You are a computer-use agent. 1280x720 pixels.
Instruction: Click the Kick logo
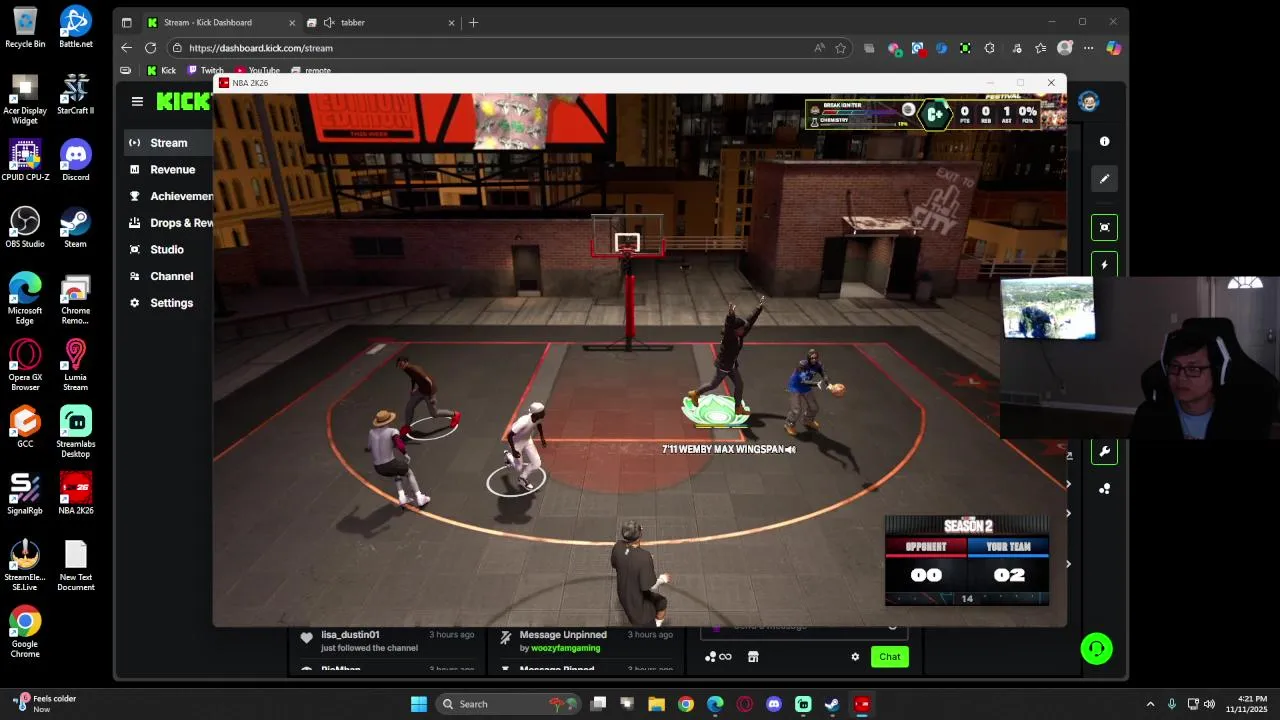pos(183,101)
